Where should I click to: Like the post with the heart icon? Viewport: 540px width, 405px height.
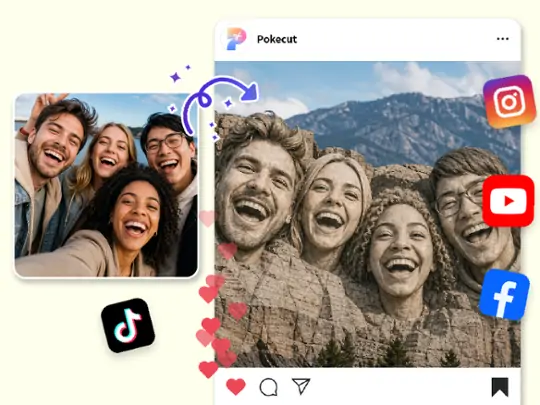click(x=236, y=386)
